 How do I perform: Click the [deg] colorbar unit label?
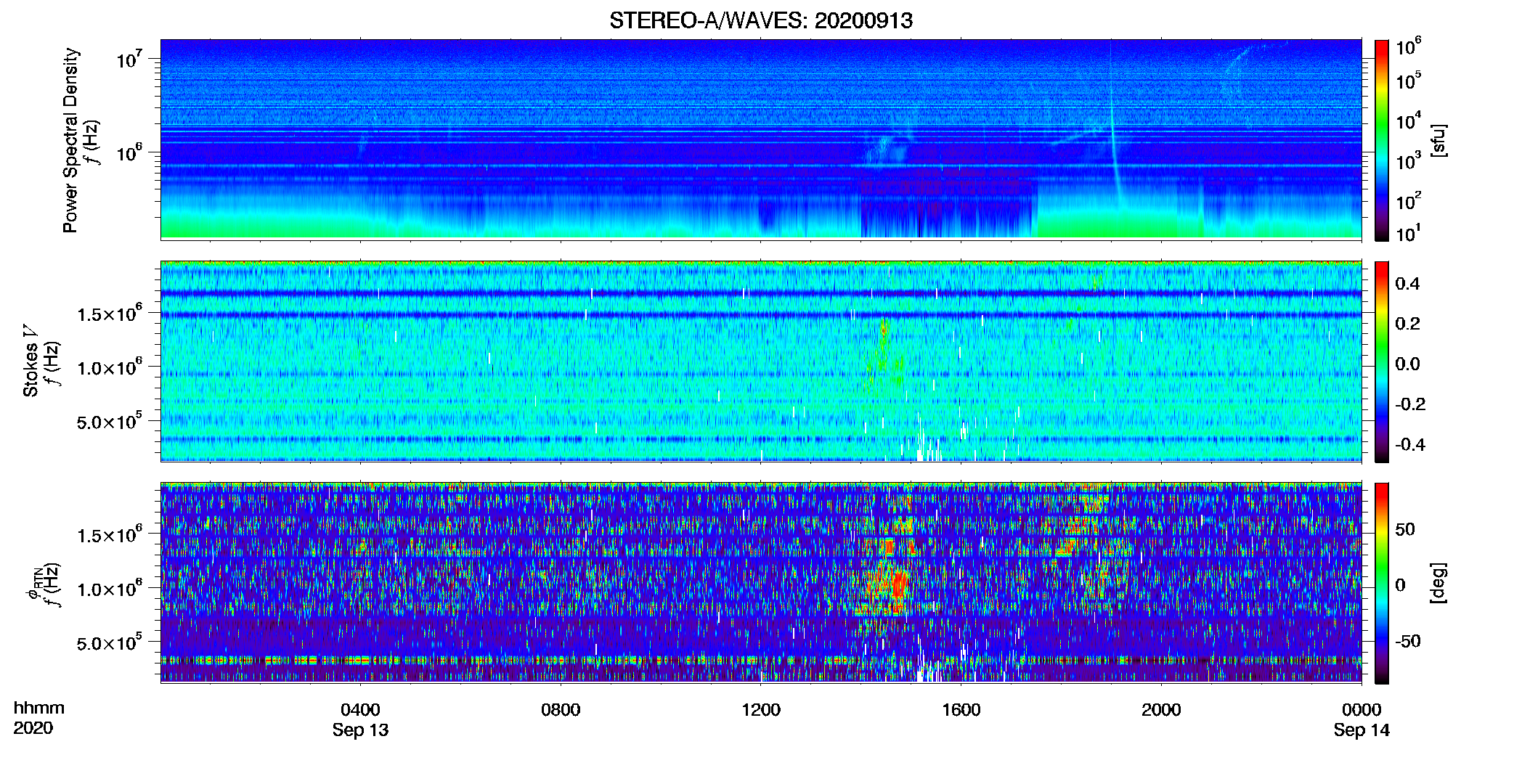tap(1438, 583)
